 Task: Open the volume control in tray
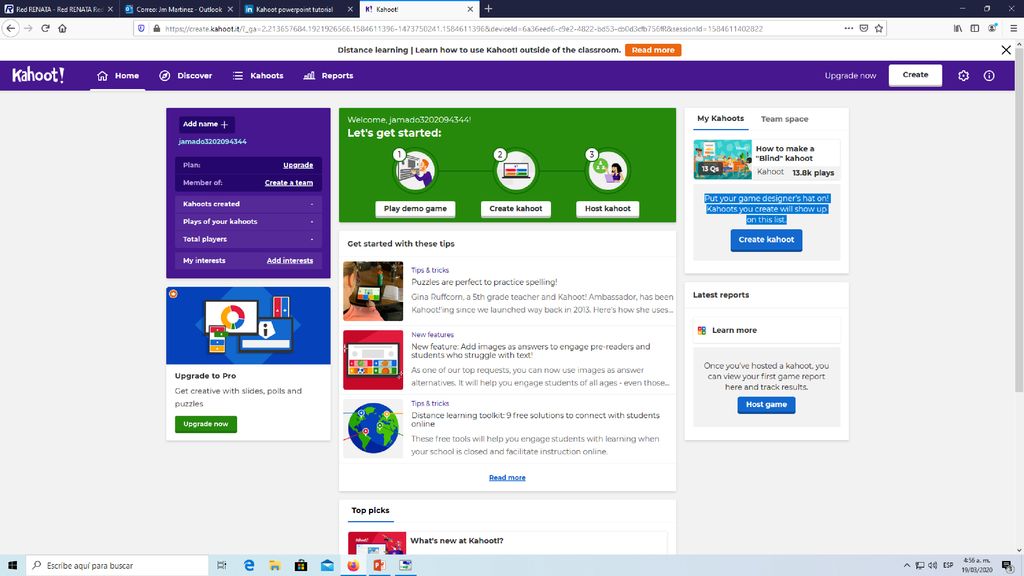click(933, 566)
